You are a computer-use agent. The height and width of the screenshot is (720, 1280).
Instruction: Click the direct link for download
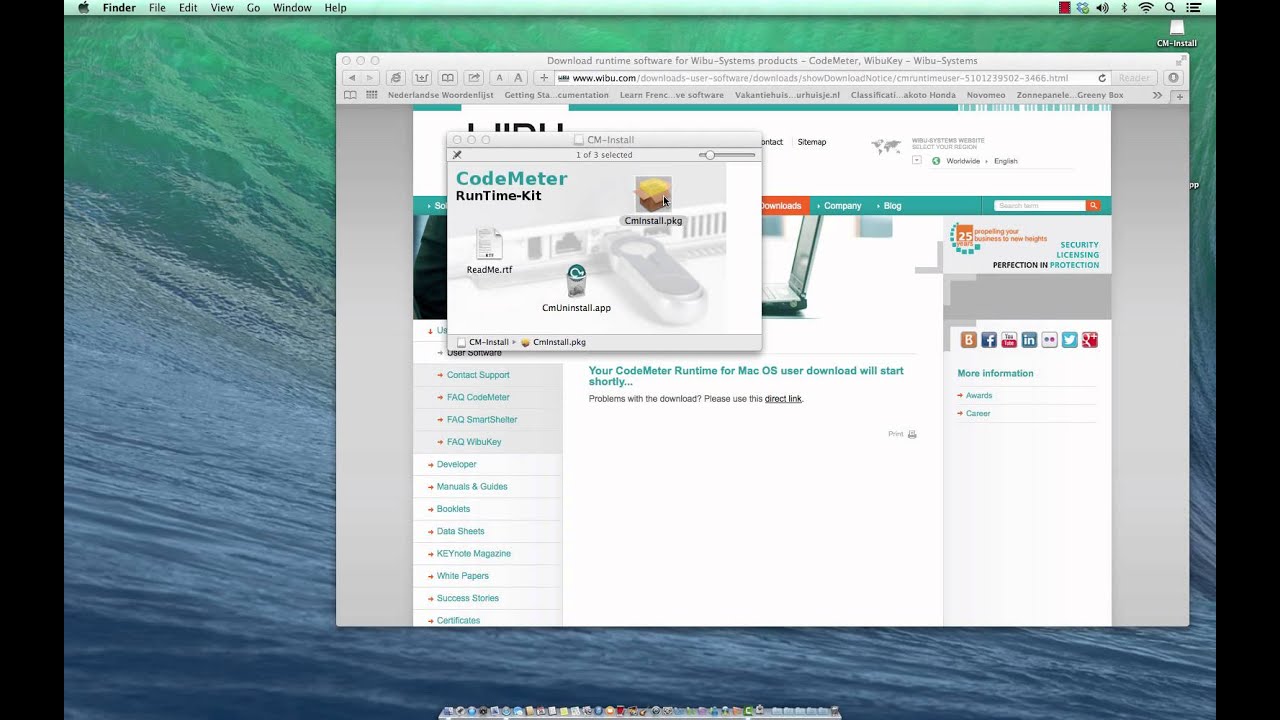click(x=783, y=399)
